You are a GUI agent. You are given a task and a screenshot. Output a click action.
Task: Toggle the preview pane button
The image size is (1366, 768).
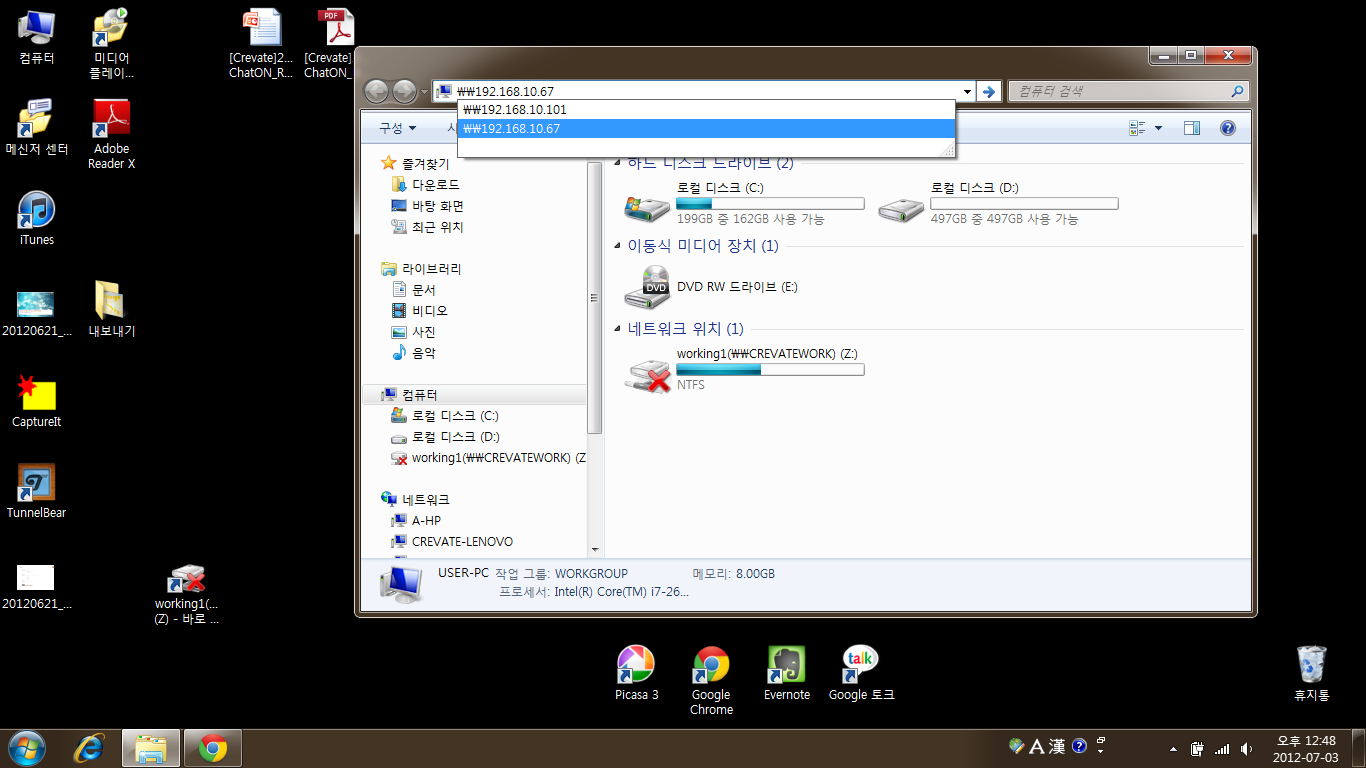click(1192, 128)
